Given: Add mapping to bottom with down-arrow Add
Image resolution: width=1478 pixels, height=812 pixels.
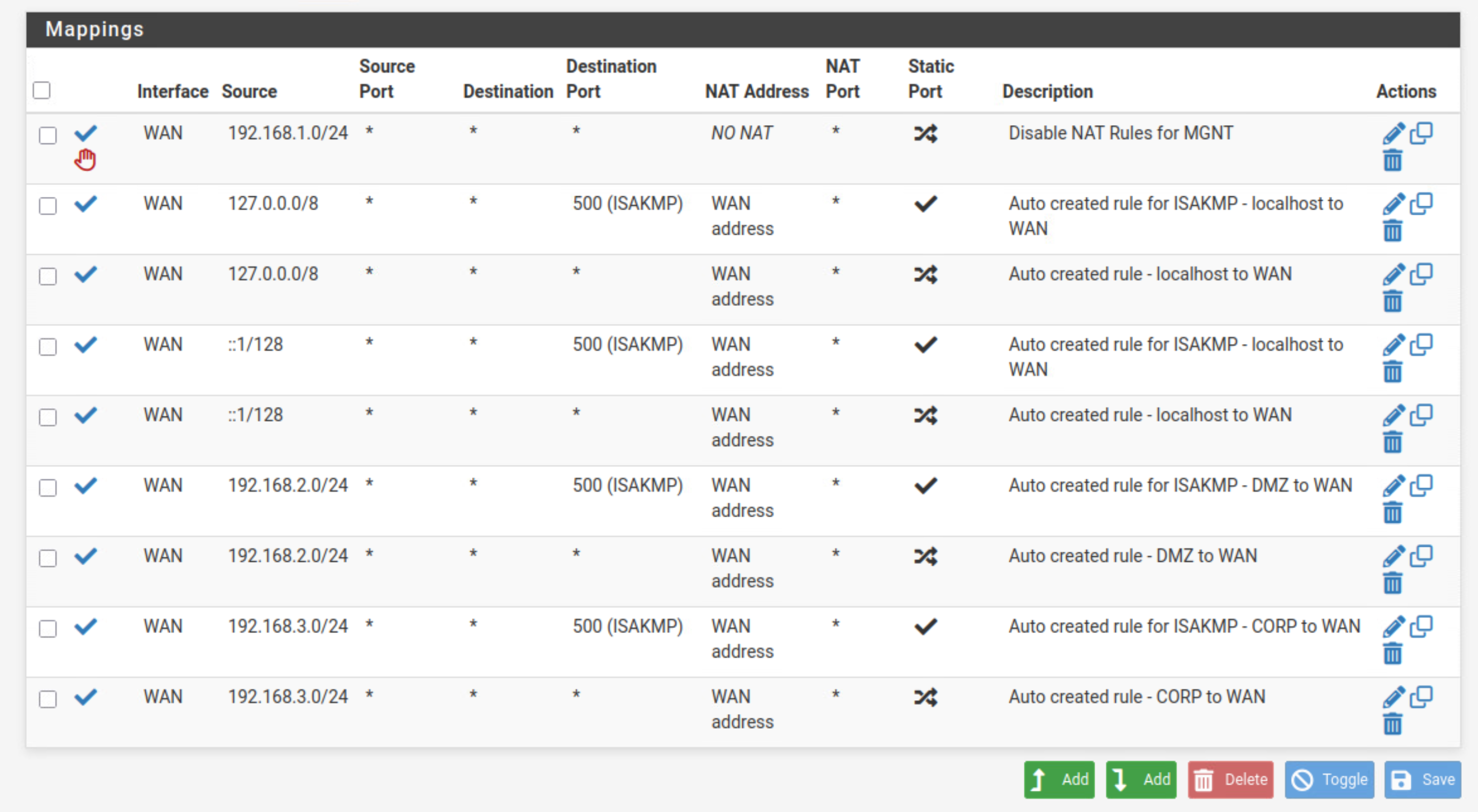Looking at the screenshot, I should [1141, 780].
